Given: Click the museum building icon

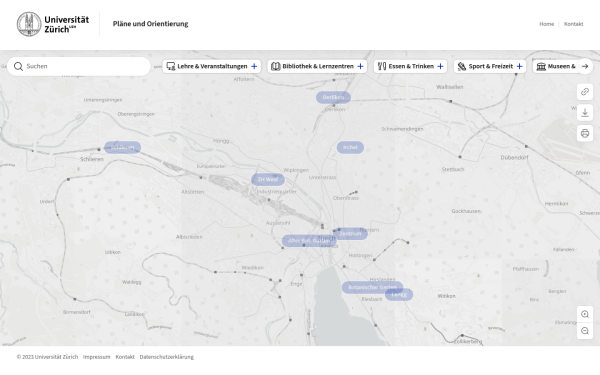Looking at the screenshot, I should tap(541, 67).
